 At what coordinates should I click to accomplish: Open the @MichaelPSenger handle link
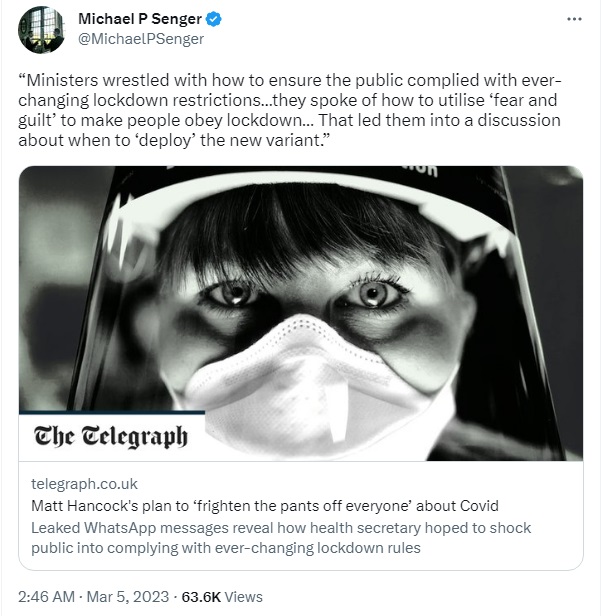click(141, 39)
